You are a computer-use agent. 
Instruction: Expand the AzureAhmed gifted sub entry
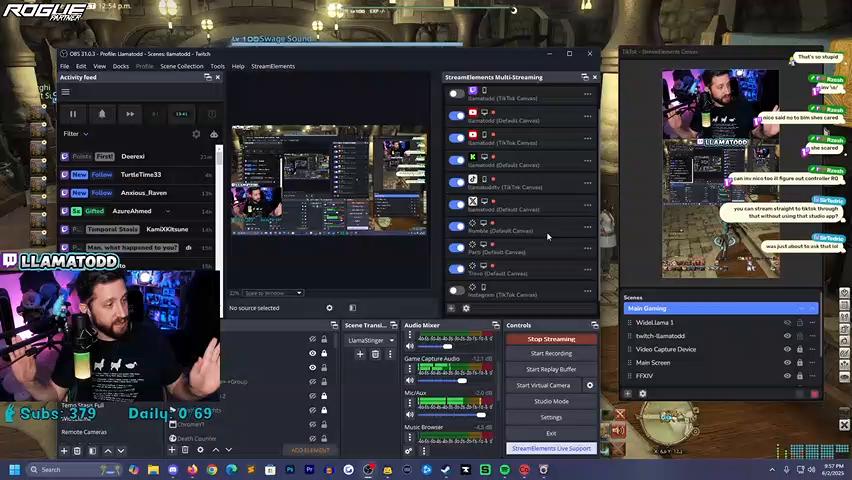coord(168,211)
